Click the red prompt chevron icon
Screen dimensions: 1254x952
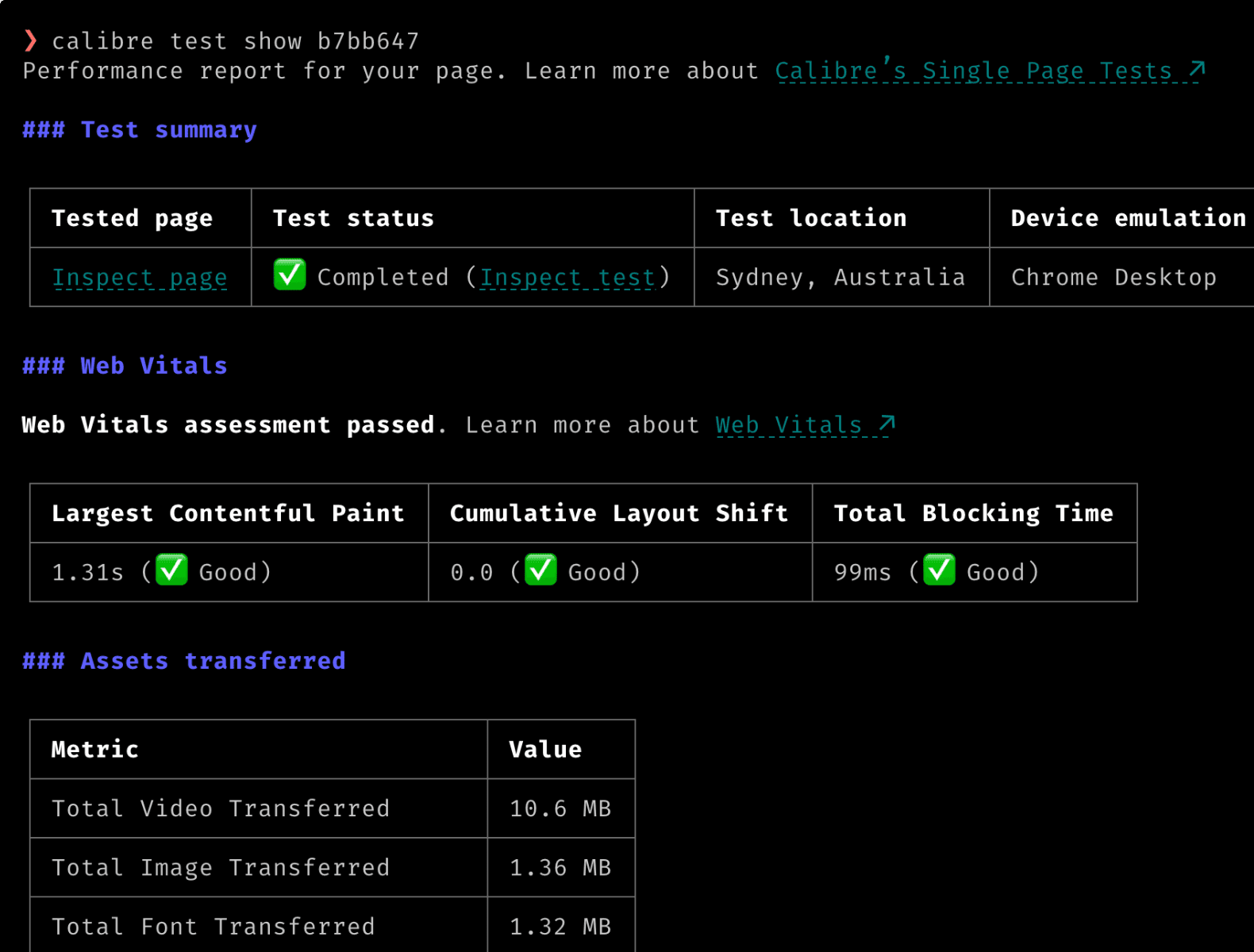pyautogui.click(x=30, y=40)
